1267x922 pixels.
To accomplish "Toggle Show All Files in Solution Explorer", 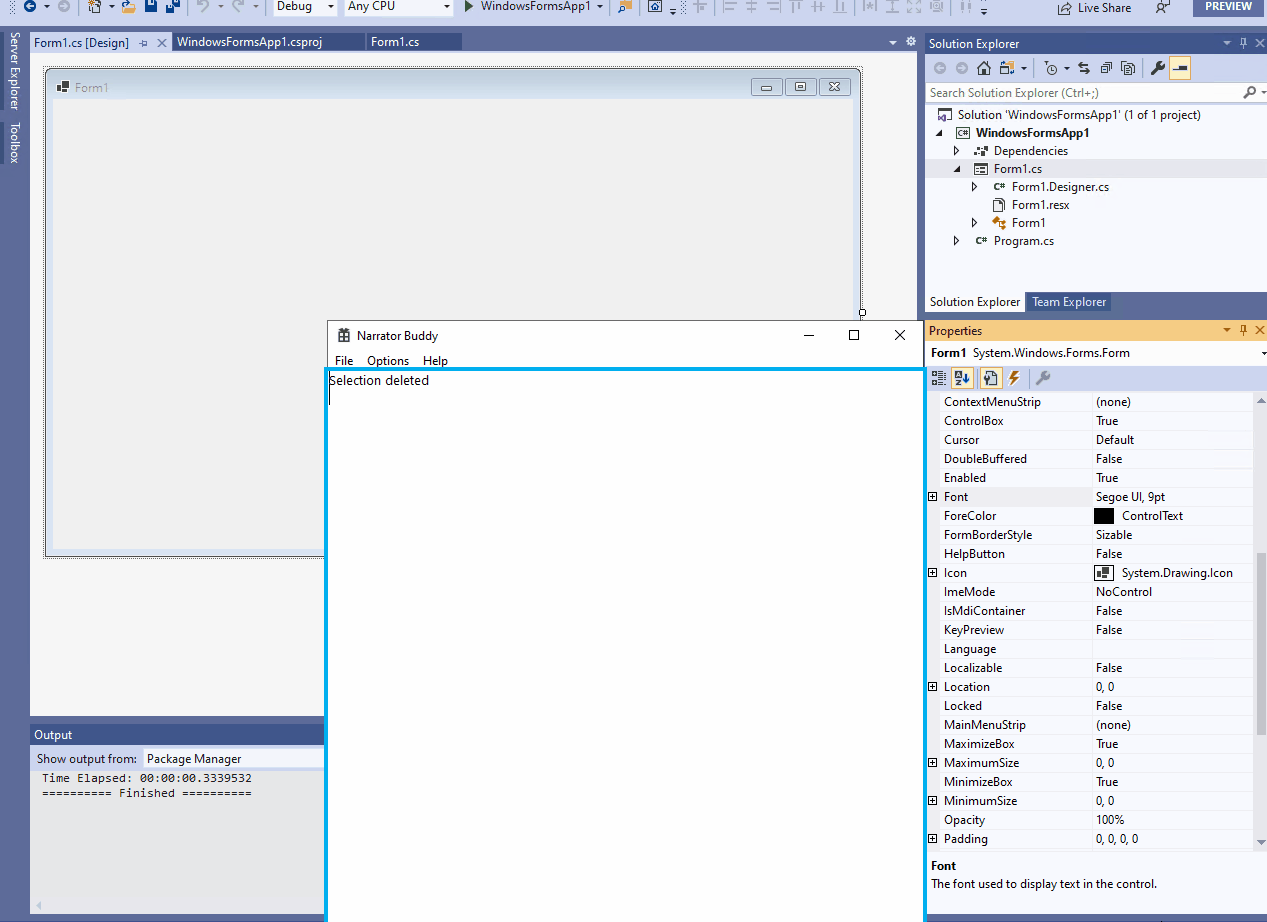I will pos(1127,67).
